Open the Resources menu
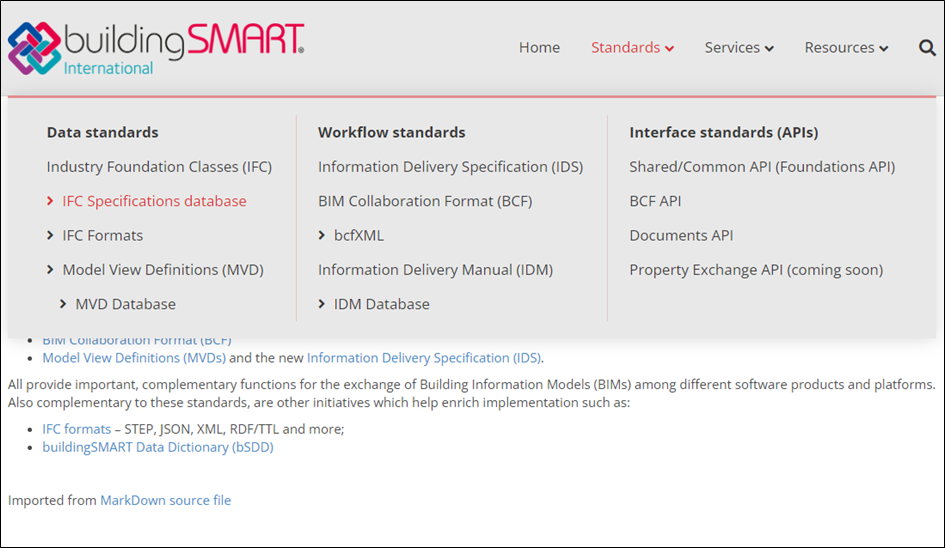 click(x=839, y=48)
